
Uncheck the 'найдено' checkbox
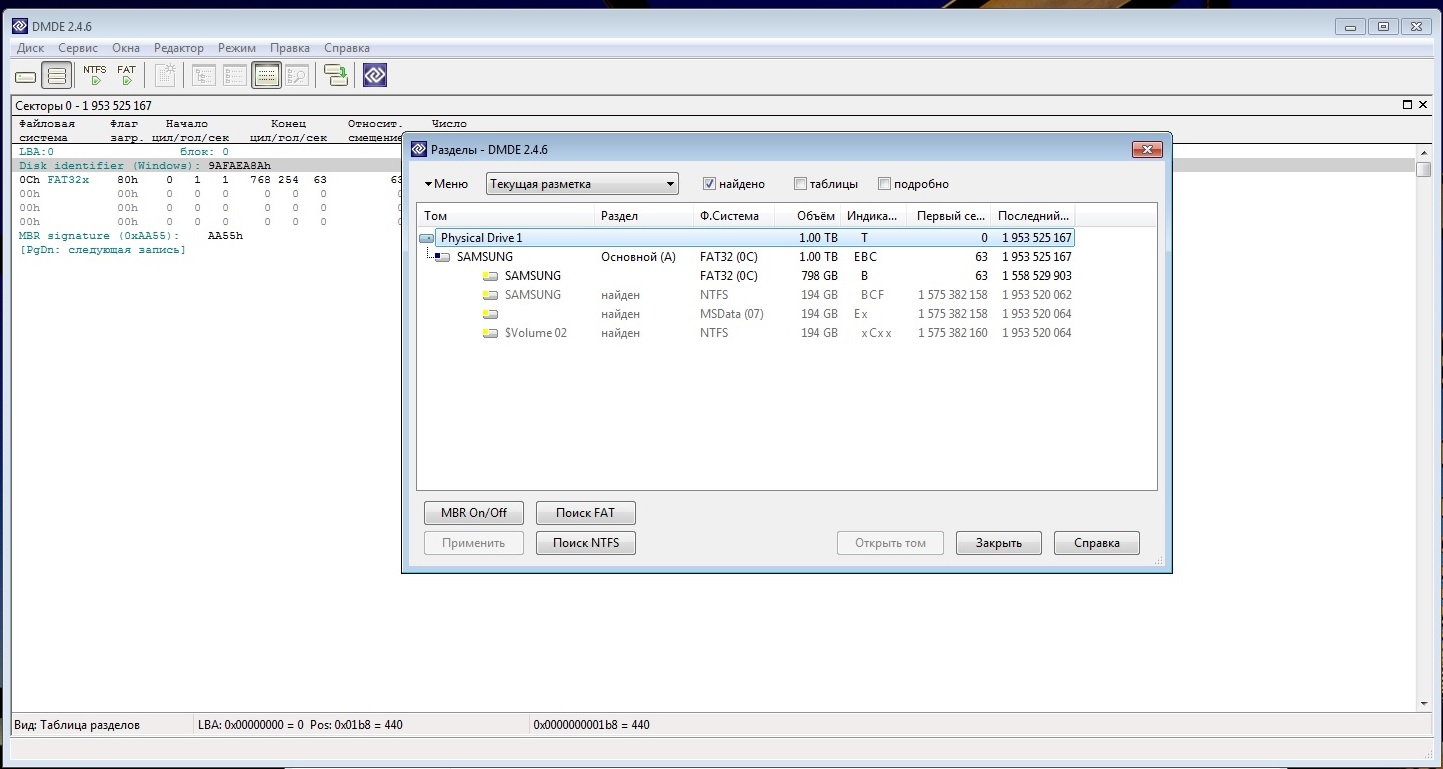coord(709,184)
